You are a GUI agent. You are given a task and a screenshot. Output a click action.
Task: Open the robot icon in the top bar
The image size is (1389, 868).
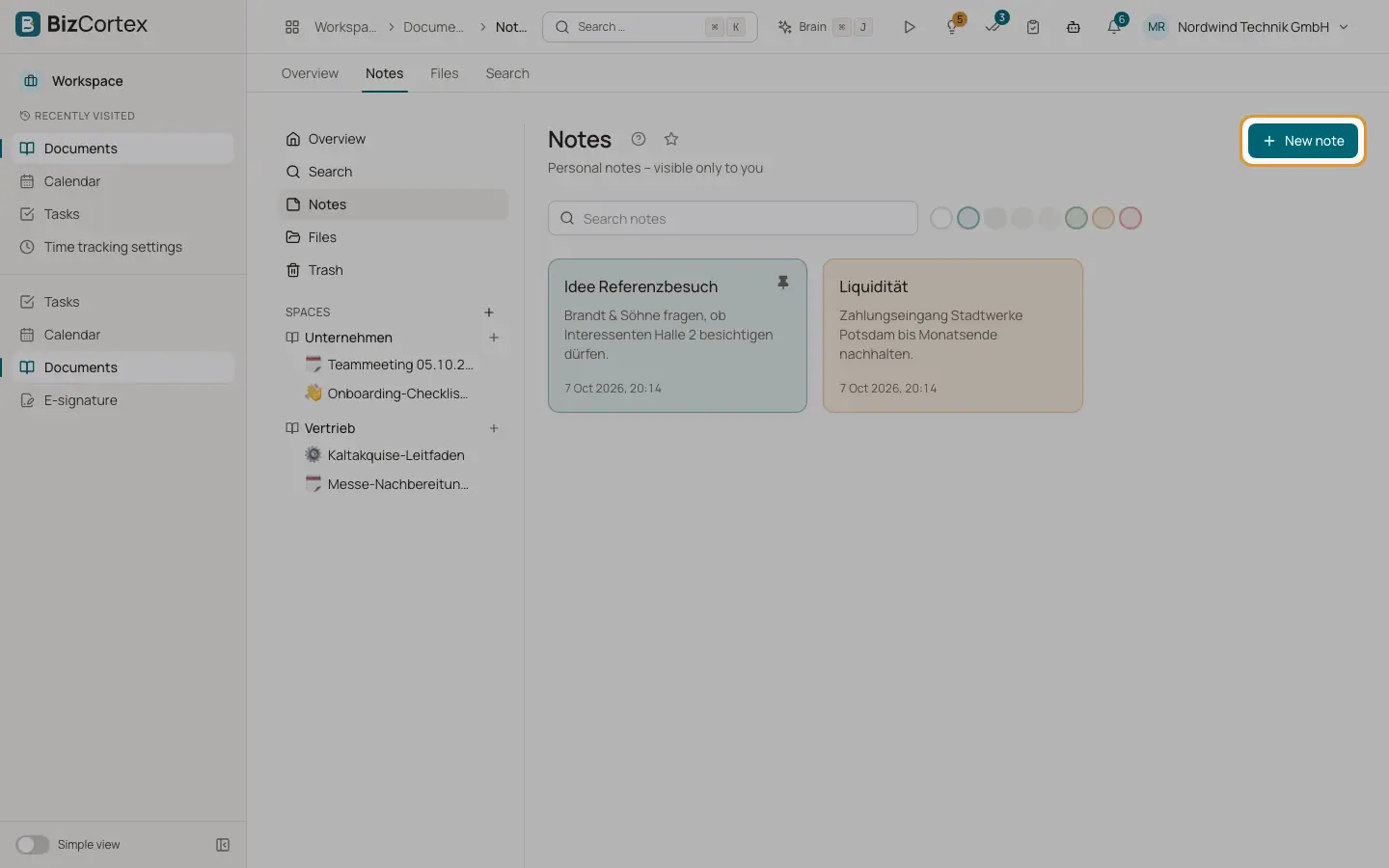pyautogui.click(x=1074, y=27)
